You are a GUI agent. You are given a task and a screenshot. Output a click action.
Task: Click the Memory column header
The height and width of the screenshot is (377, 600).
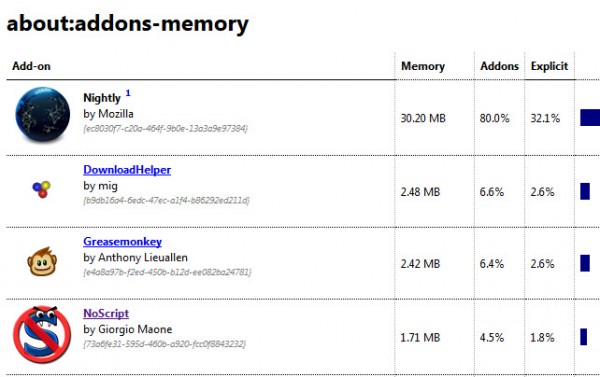click(423, 66)
